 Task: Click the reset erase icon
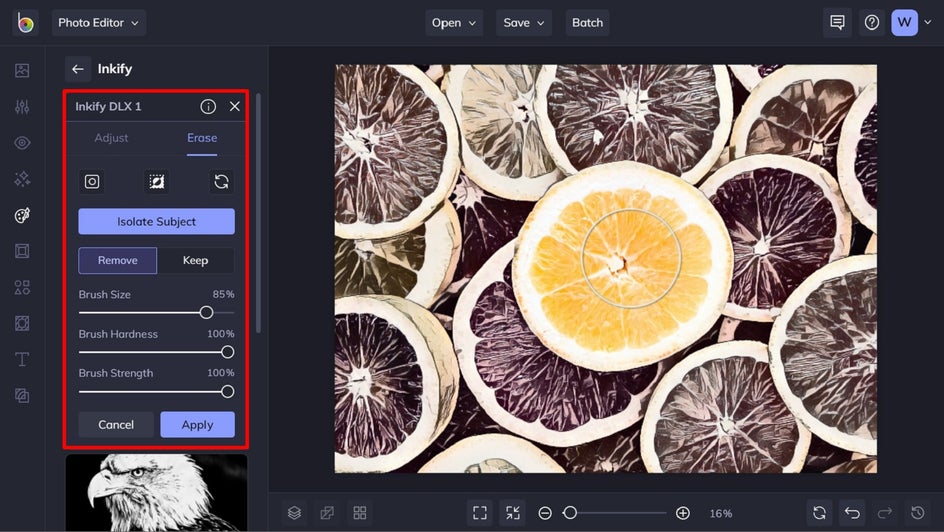(x=222, y=181)
